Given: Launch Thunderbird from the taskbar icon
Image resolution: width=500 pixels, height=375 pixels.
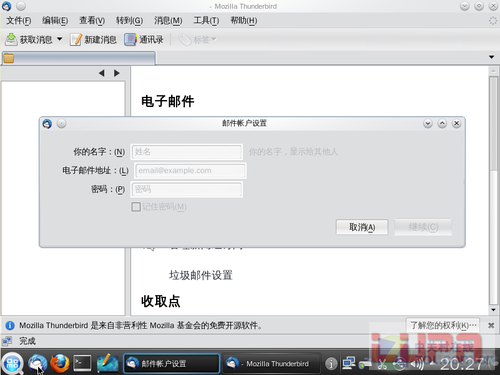Looking at the screenshot, I should (x=37, y=363).
